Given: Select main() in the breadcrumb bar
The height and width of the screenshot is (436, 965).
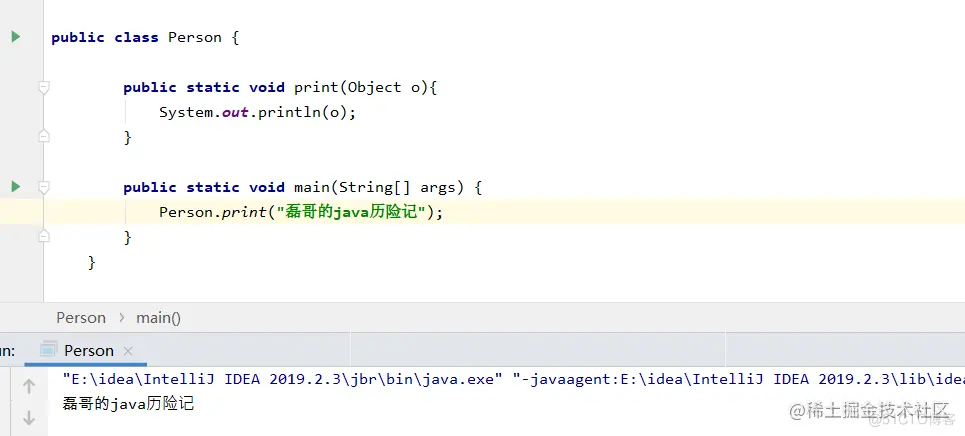Looking at the screenshot, I should coord(159,318).
